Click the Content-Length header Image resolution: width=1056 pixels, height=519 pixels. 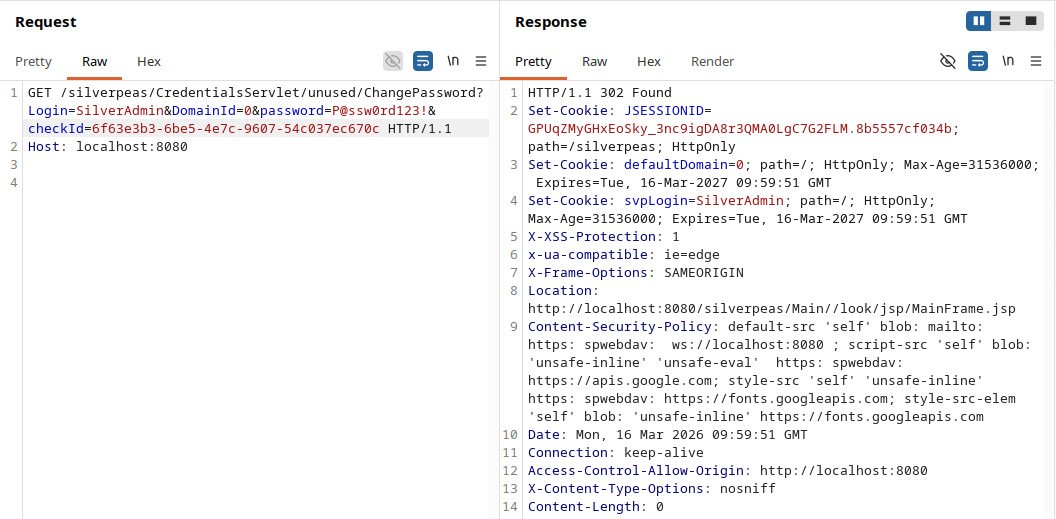coord(595,507)
